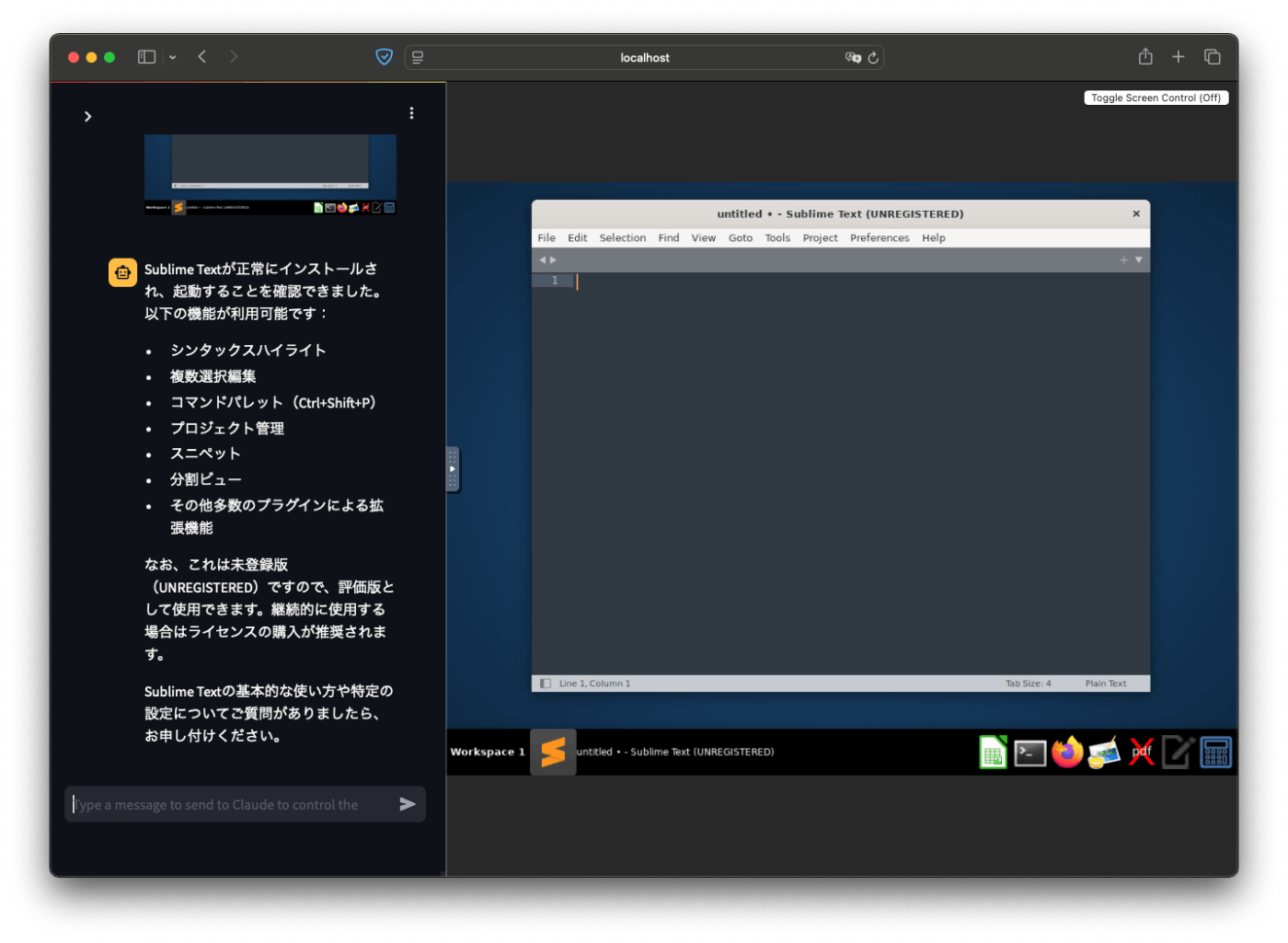Click the コマンドパレット (Ctrl+Shift+P) text
The width and height of the screenshot is (1288, 943).
pyautogui.click(x=273, y=403)
